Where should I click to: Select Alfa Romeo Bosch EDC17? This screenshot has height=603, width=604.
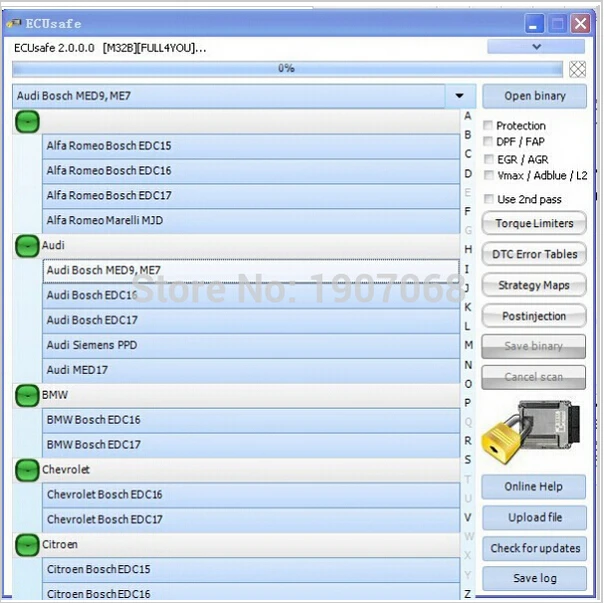[x=251, y=196]
